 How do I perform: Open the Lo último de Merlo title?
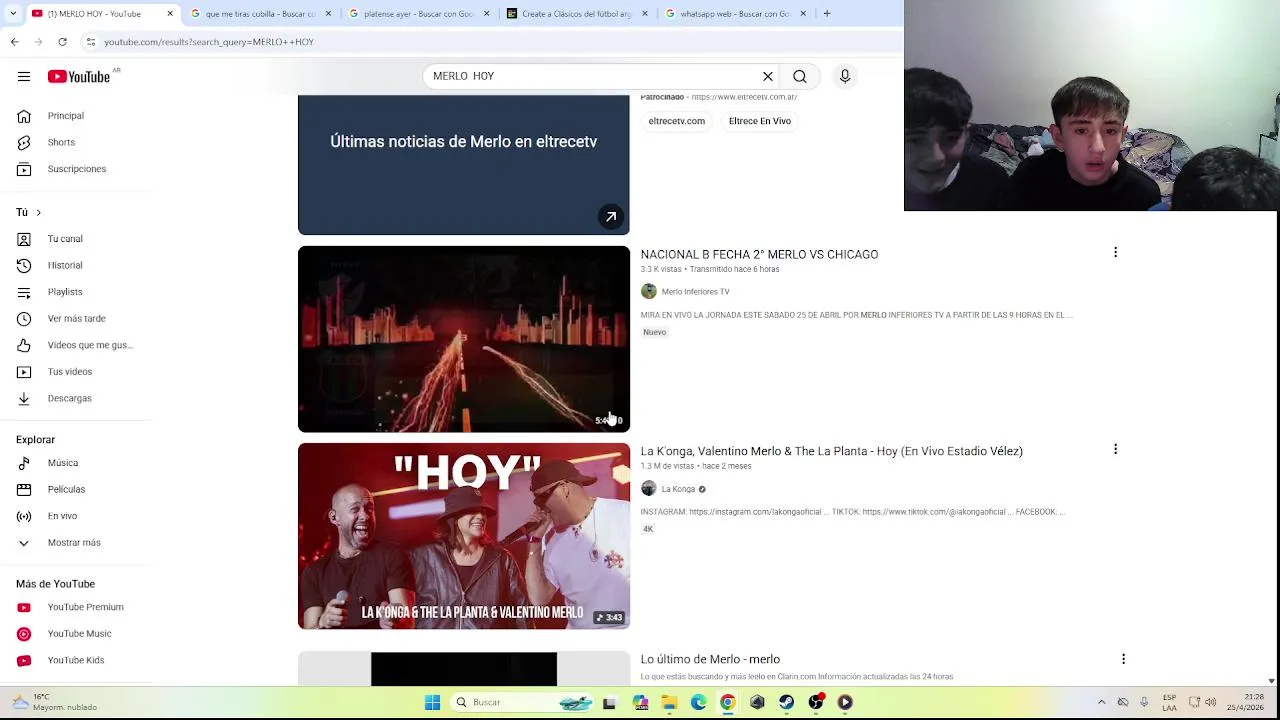coord(710,659)
